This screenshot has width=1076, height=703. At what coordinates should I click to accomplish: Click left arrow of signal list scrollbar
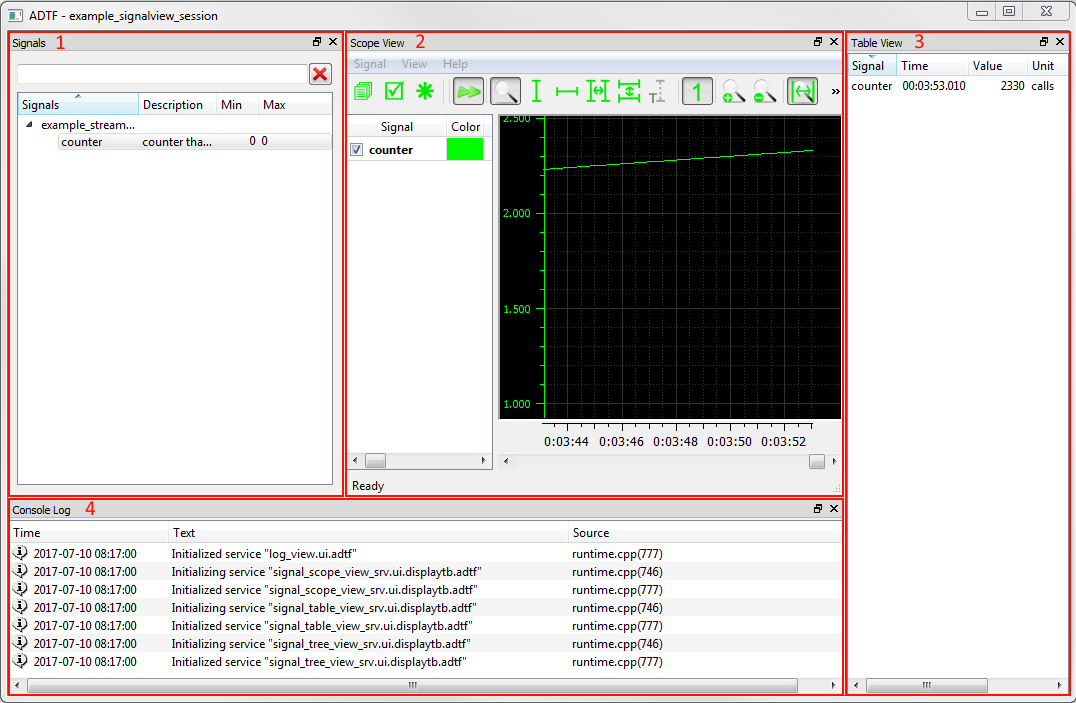(x=355, y=461)
